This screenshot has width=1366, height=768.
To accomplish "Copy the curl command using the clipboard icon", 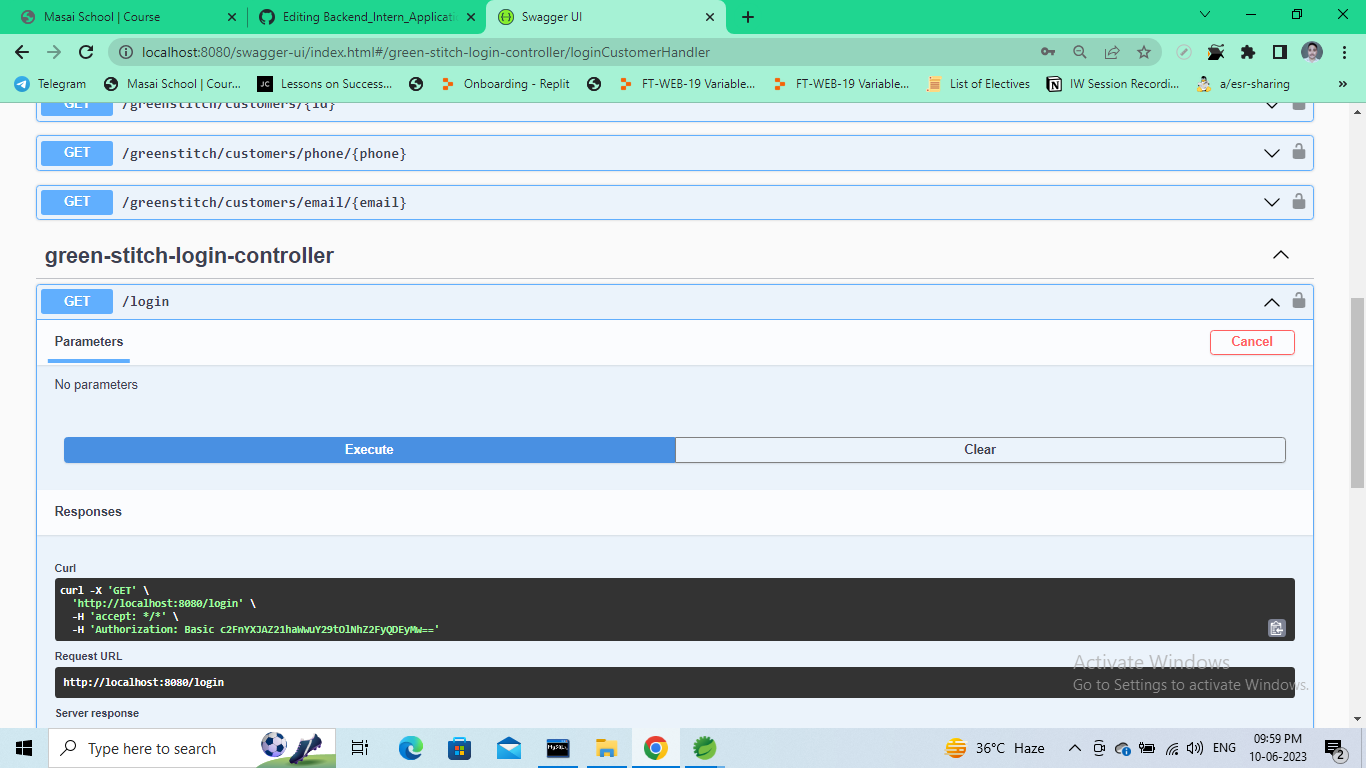I will [x=1276, y=628].
